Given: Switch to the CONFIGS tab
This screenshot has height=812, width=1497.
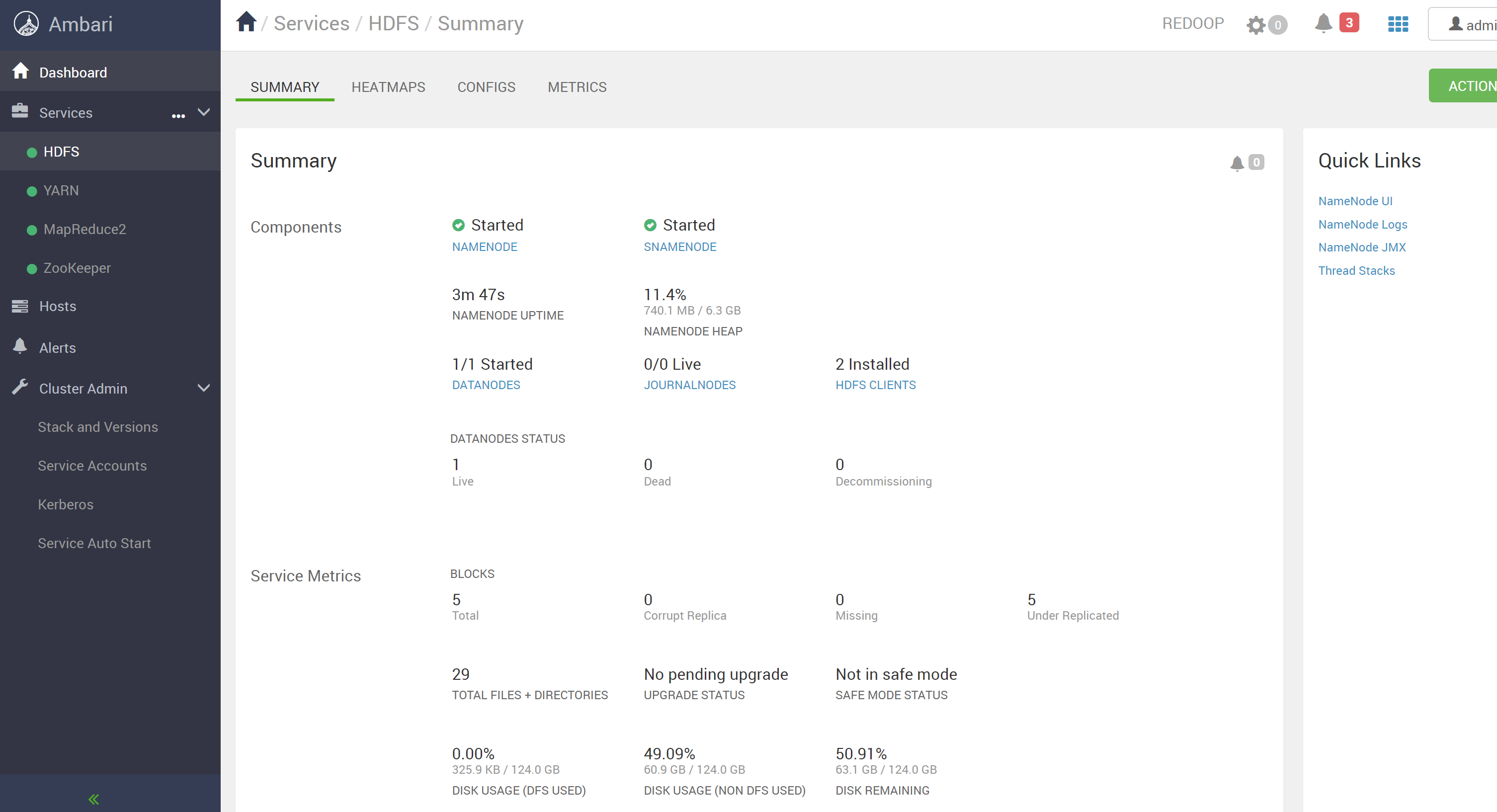Looking at the screenshot, I should (487, 86).
